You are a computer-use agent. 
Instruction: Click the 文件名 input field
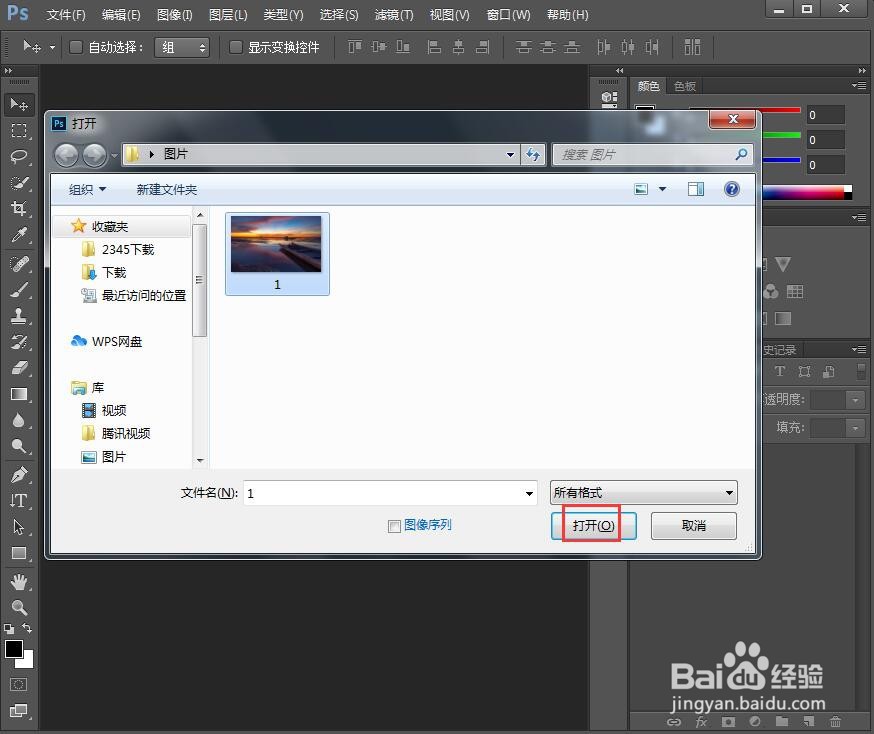[x=390, y=493]
